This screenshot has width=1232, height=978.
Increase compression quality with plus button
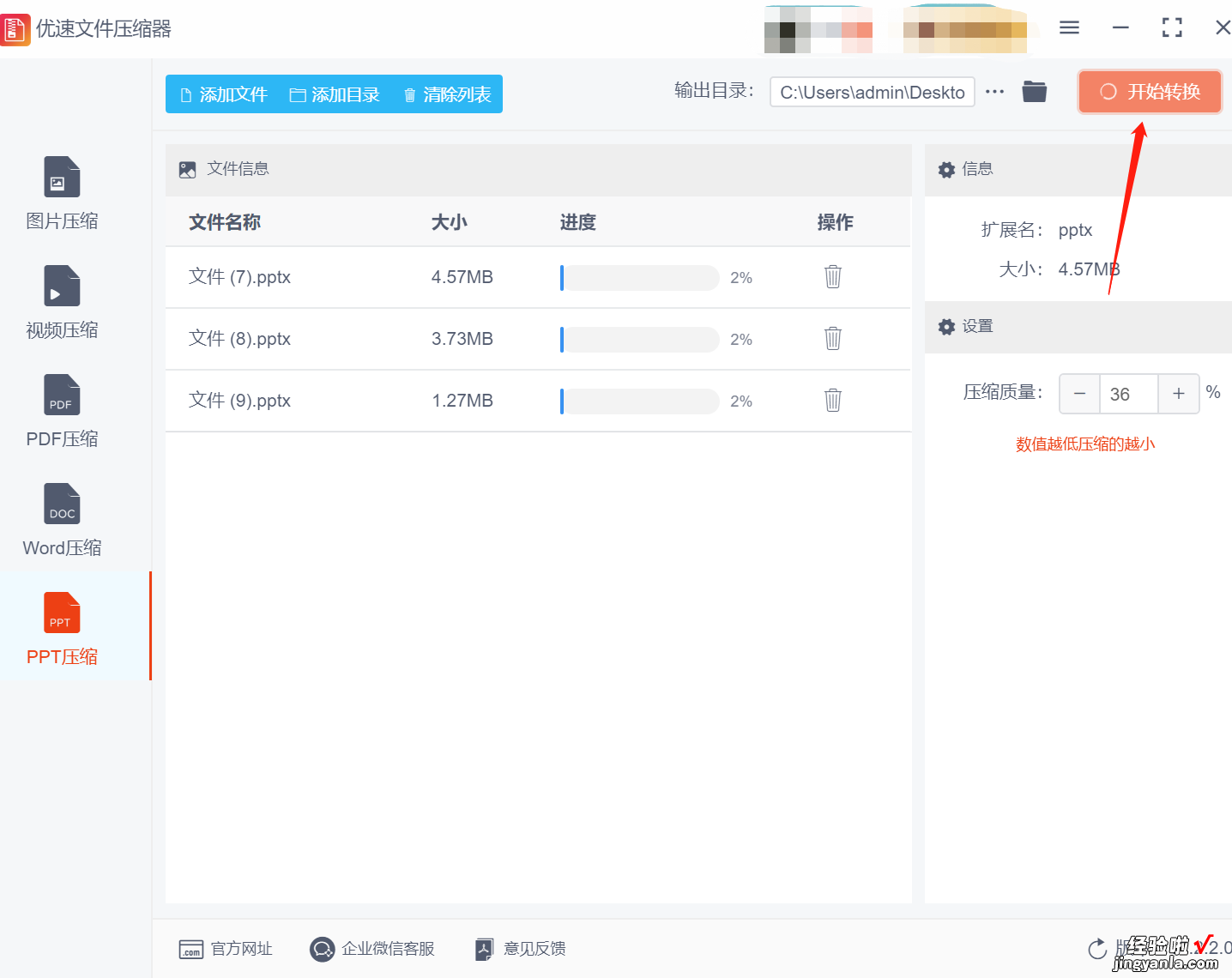tap(1179, 394)
